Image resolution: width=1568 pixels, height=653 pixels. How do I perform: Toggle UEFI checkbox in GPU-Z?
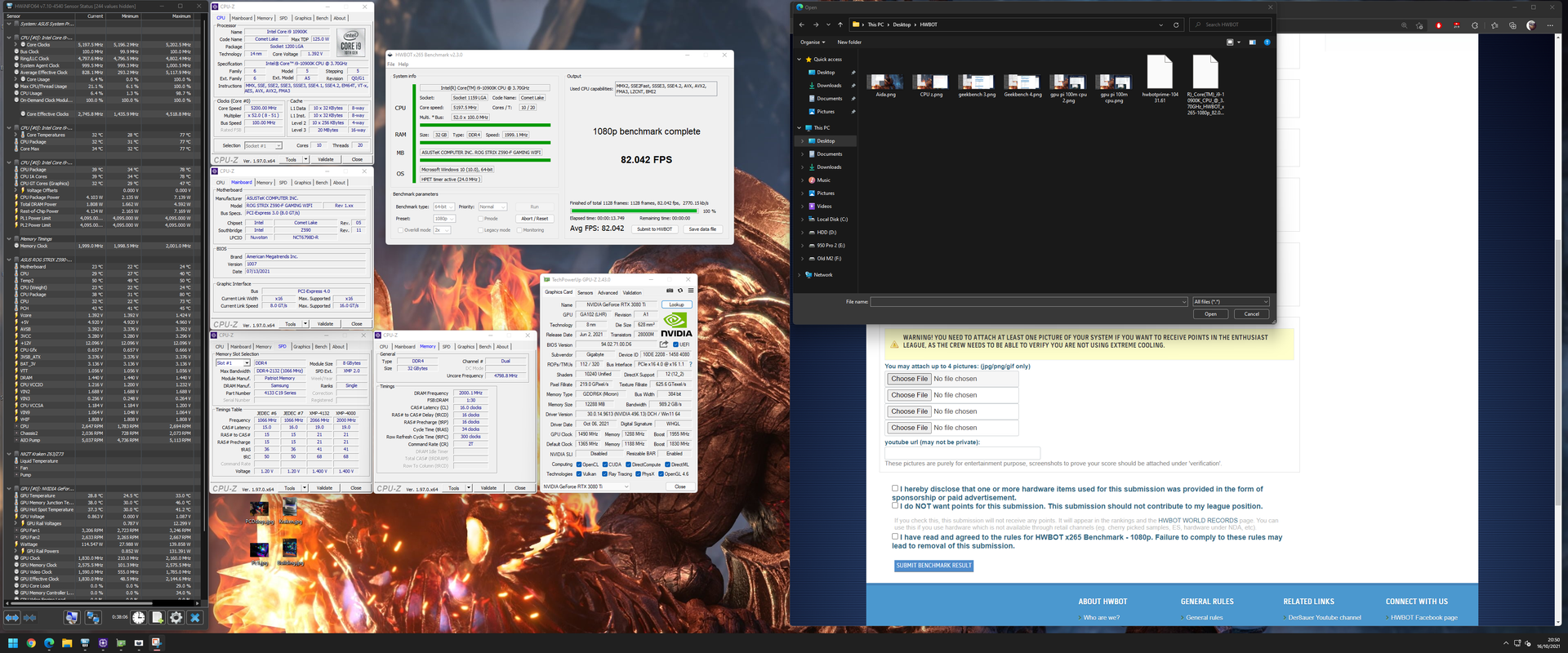[675, 344]
